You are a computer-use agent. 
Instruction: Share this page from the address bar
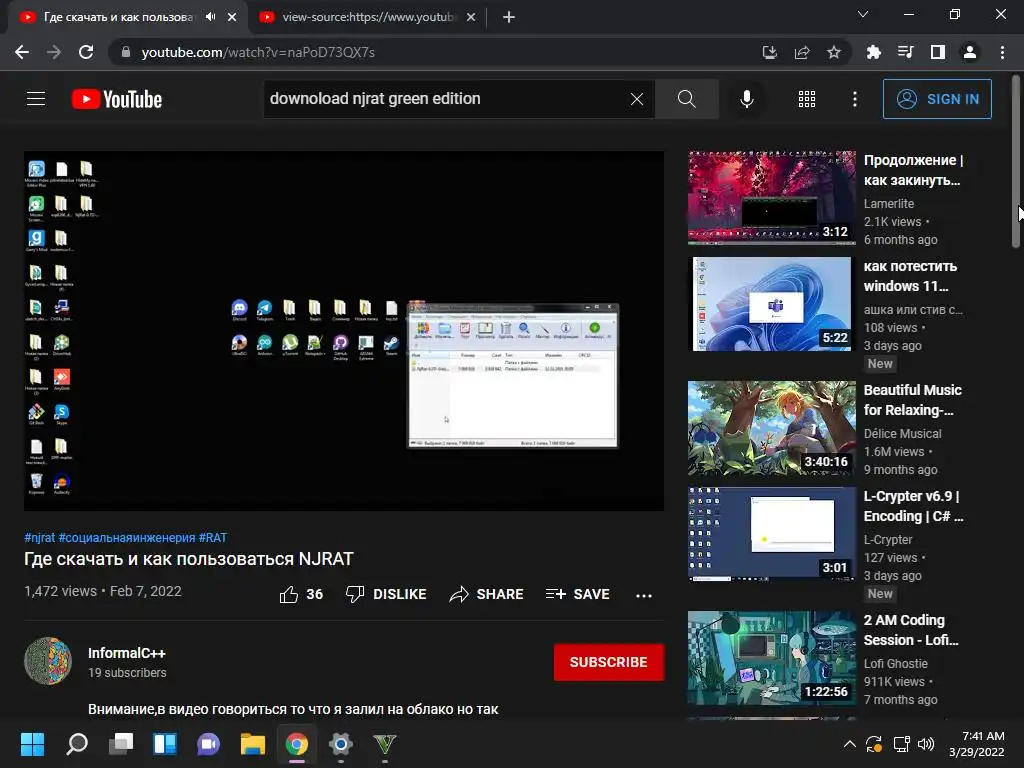click(802, 52)
